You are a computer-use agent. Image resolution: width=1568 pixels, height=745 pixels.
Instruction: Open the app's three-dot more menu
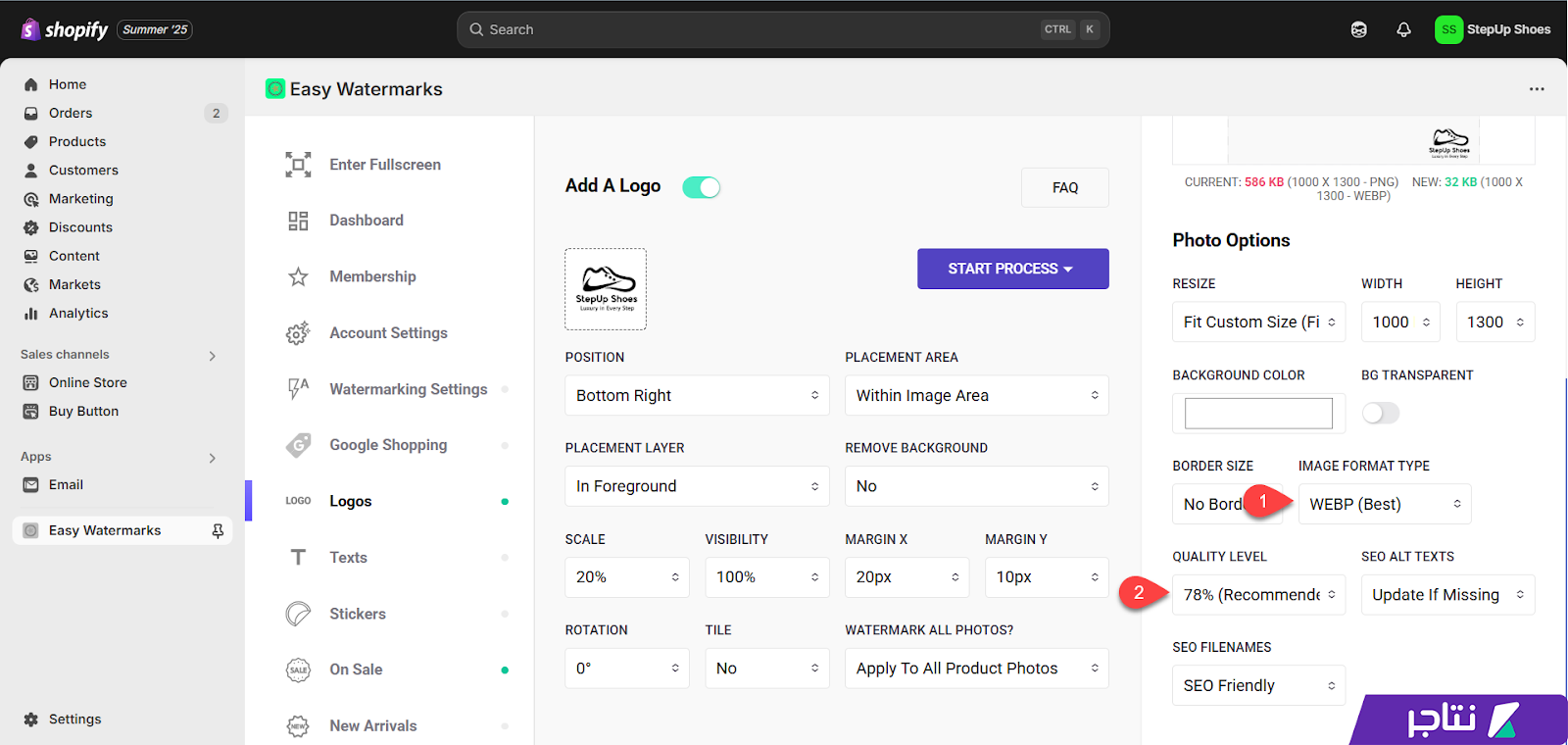[x=1537, y=89]
